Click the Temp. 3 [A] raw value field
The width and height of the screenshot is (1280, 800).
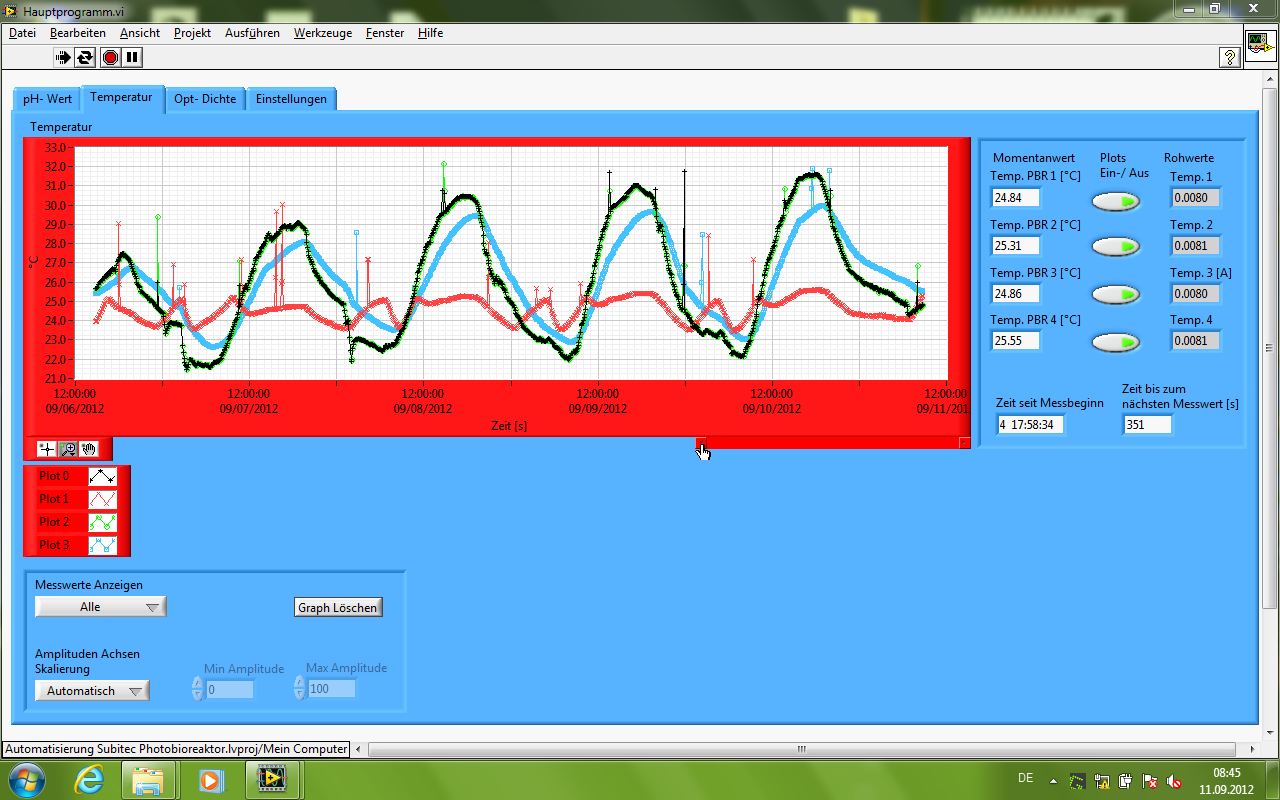click(x=1195, y=293)
